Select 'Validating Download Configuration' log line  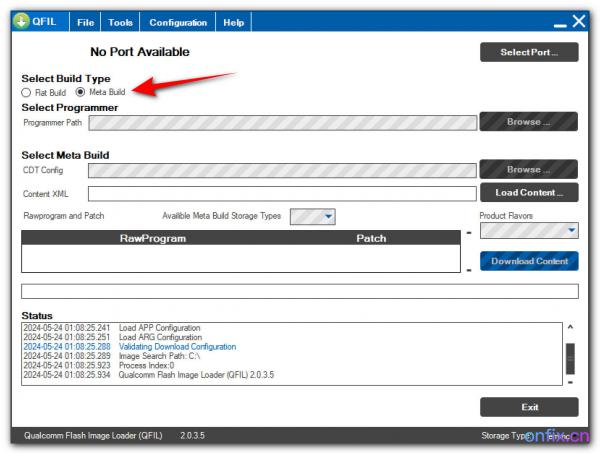coord(130,347)
